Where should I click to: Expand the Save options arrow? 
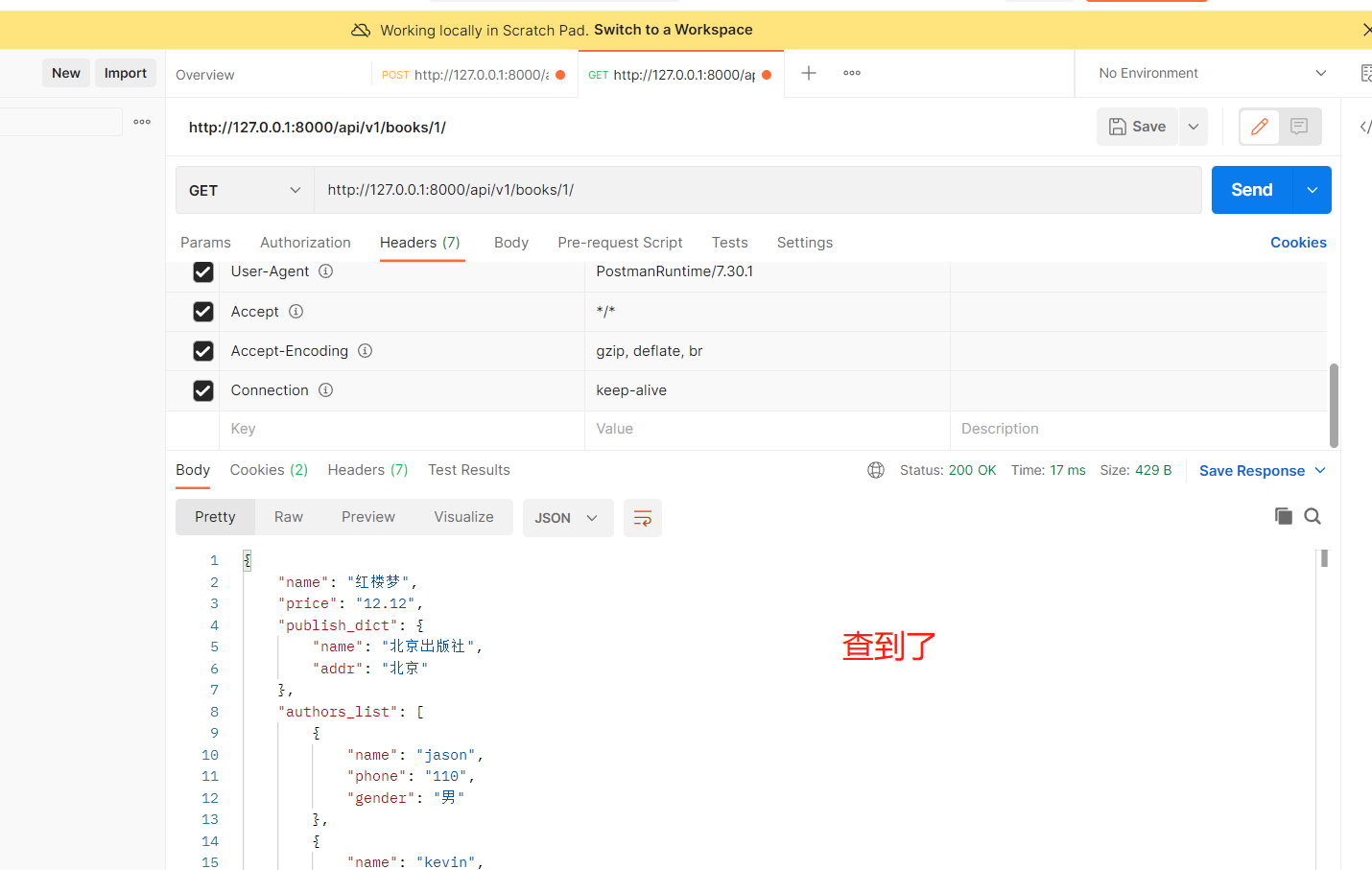tap(1194, 127)
